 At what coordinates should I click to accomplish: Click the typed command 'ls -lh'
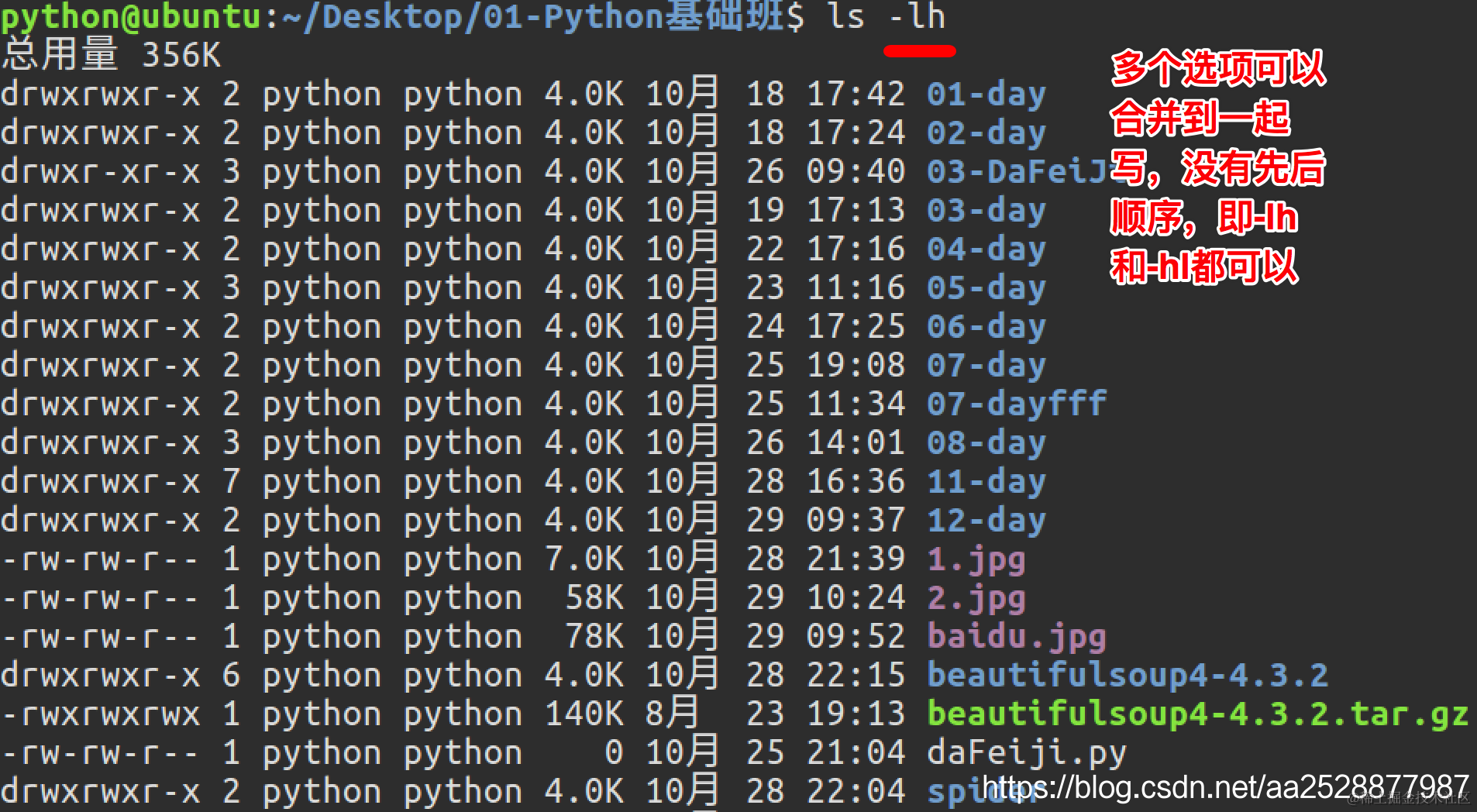tap(886, 16)
